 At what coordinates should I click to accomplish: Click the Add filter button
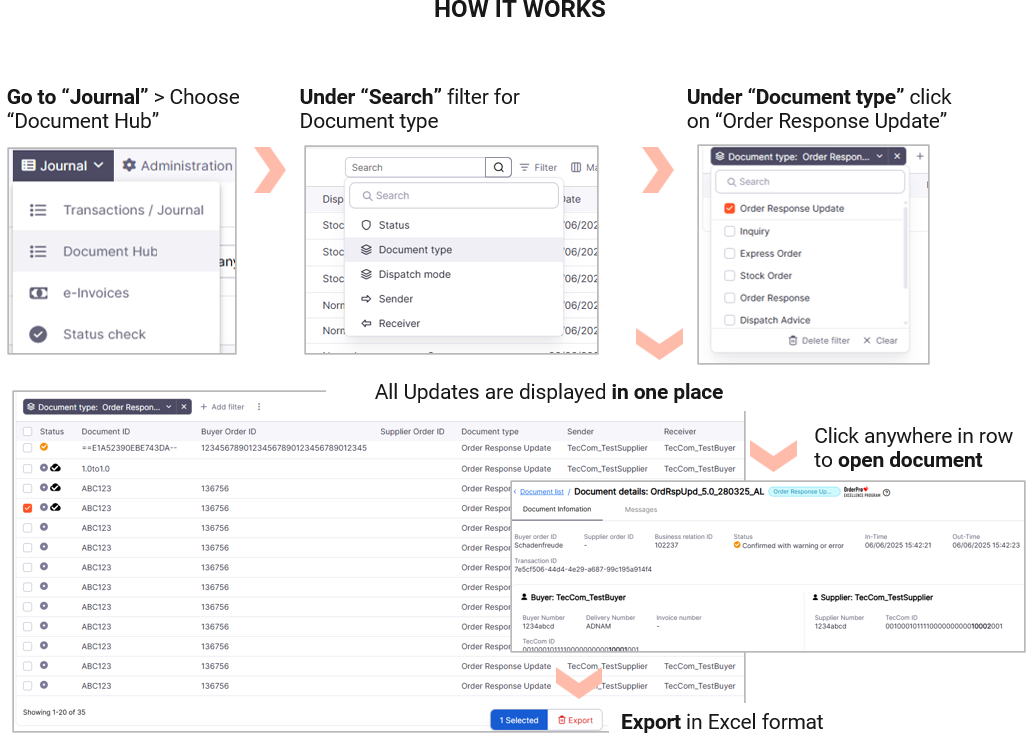[x=222, y=407]
